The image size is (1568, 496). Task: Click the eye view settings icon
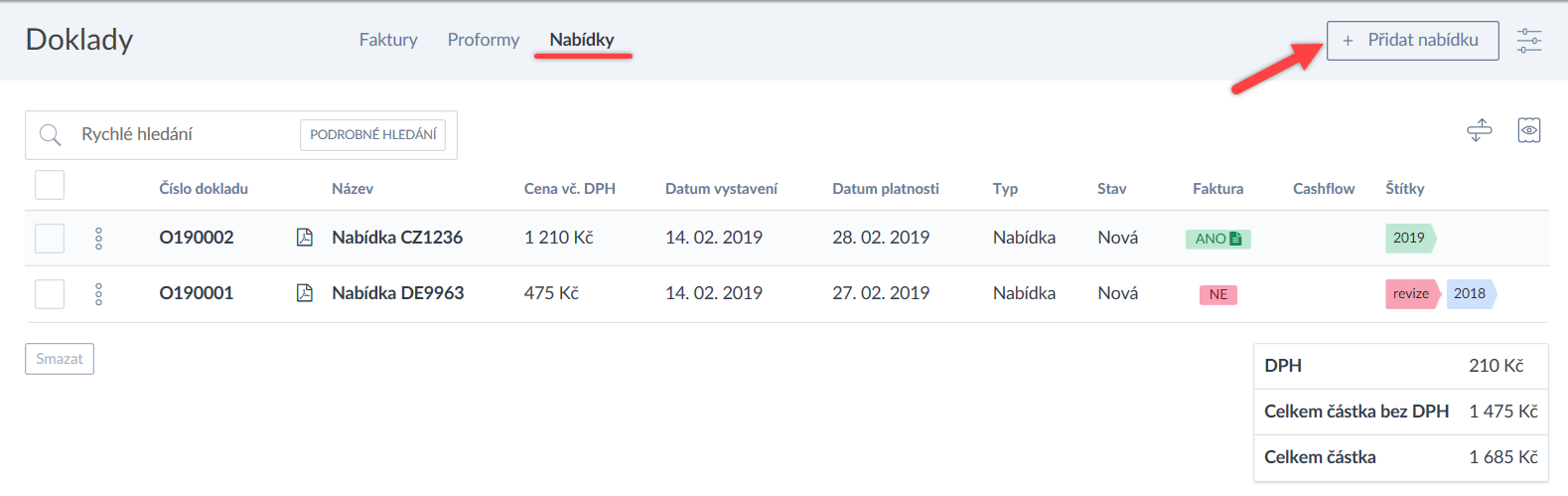click(x=1528, y=130)
